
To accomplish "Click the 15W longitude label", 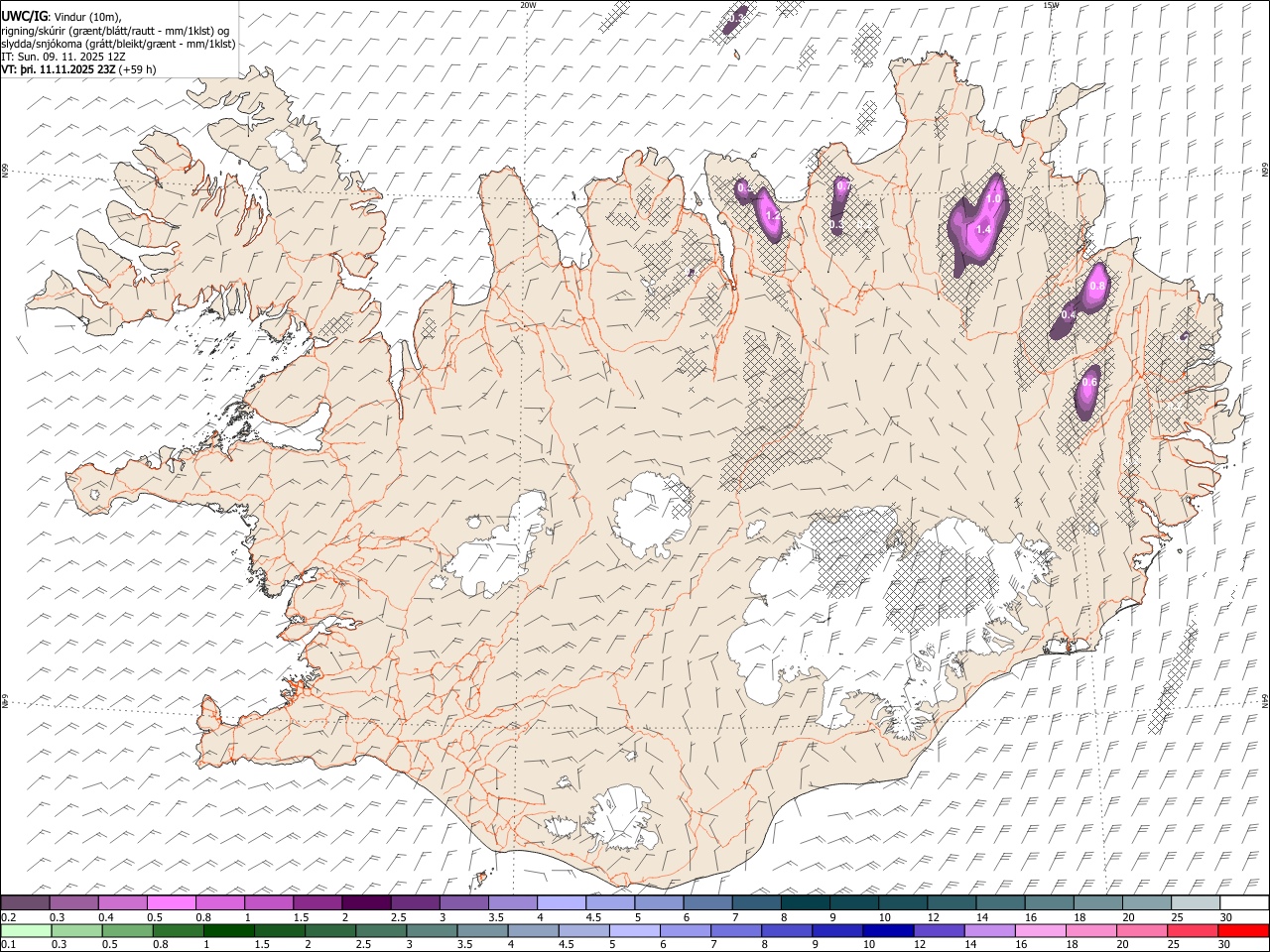I will [1051, 5].
